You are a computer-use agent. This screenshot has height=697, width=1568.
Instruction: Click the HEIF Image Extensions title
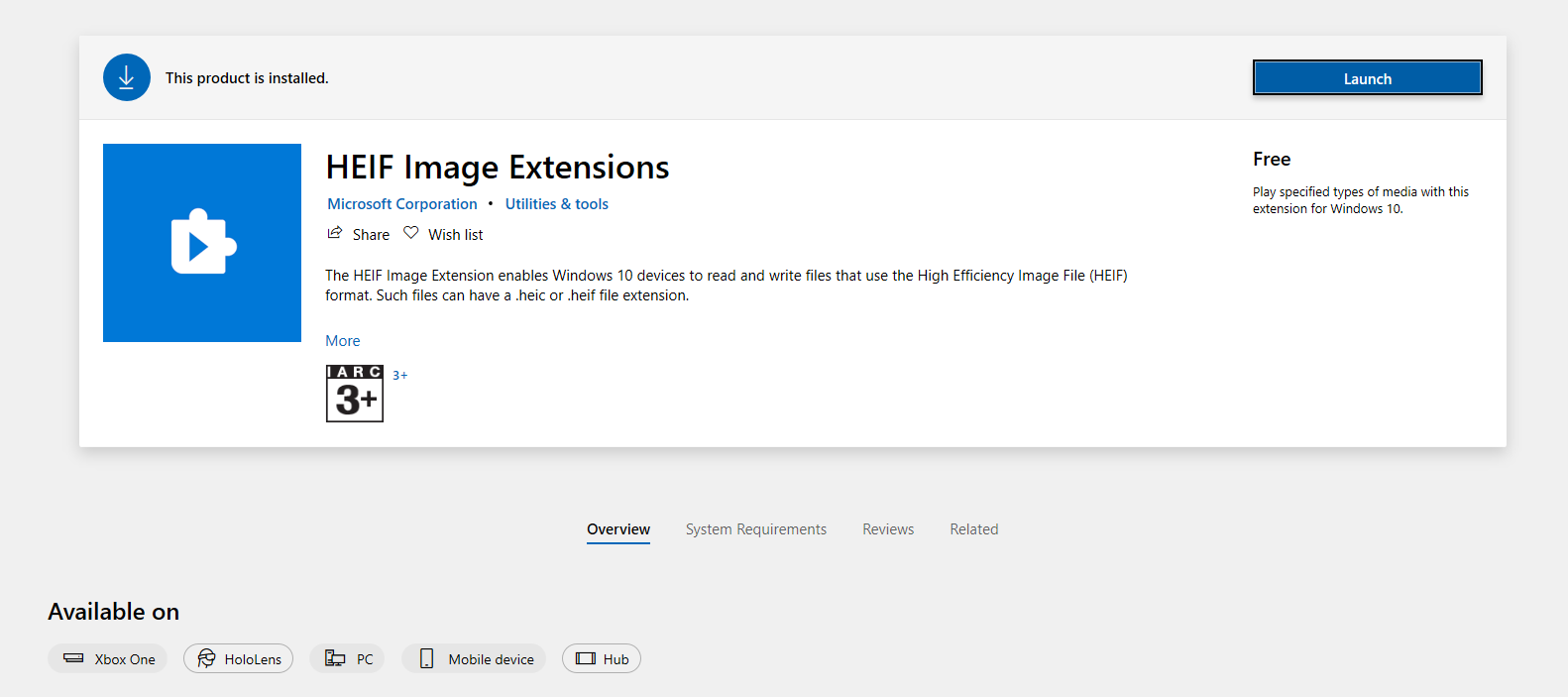coord(498,168)
